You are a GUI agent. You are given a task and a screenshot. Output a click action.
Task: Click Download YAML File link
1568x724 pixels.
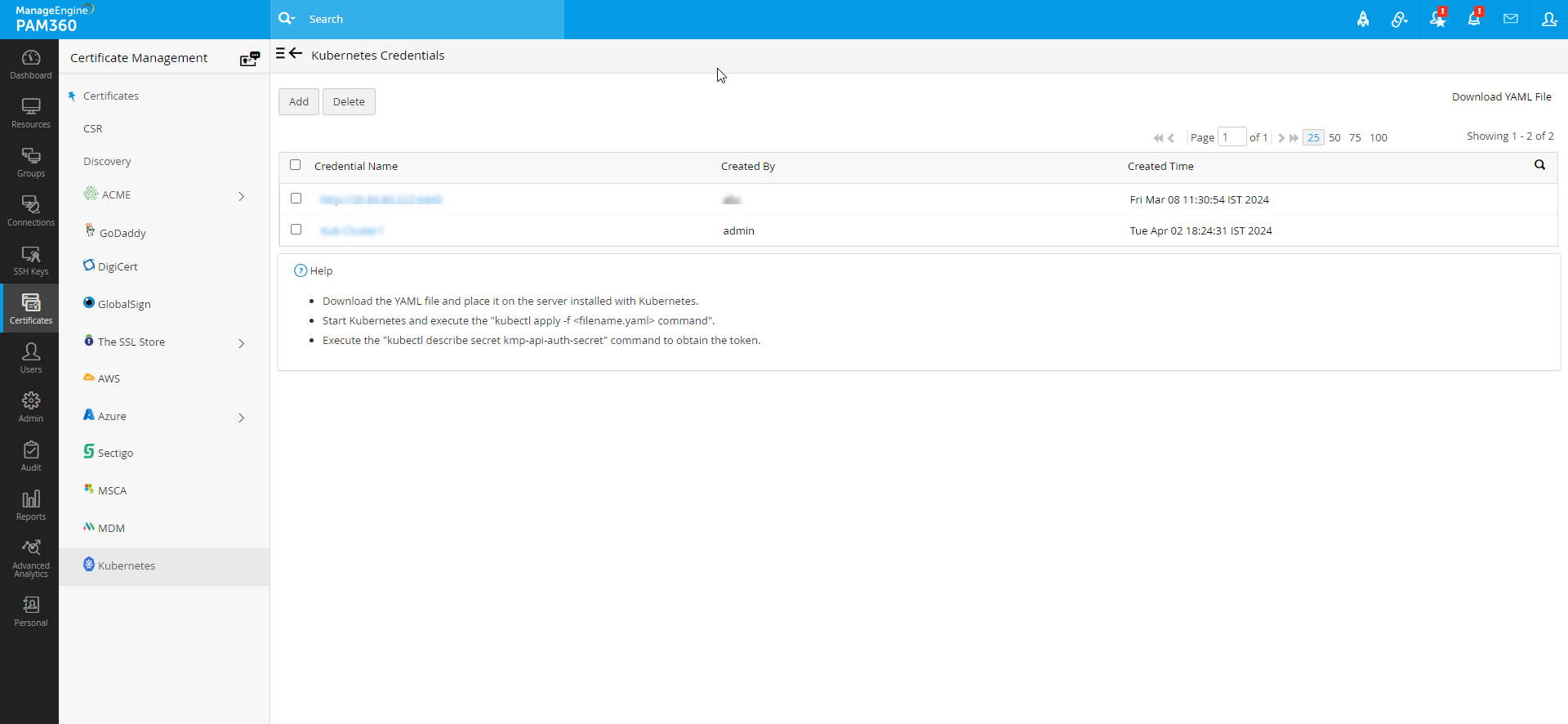pyautogui.click(x=1501, y=96)
